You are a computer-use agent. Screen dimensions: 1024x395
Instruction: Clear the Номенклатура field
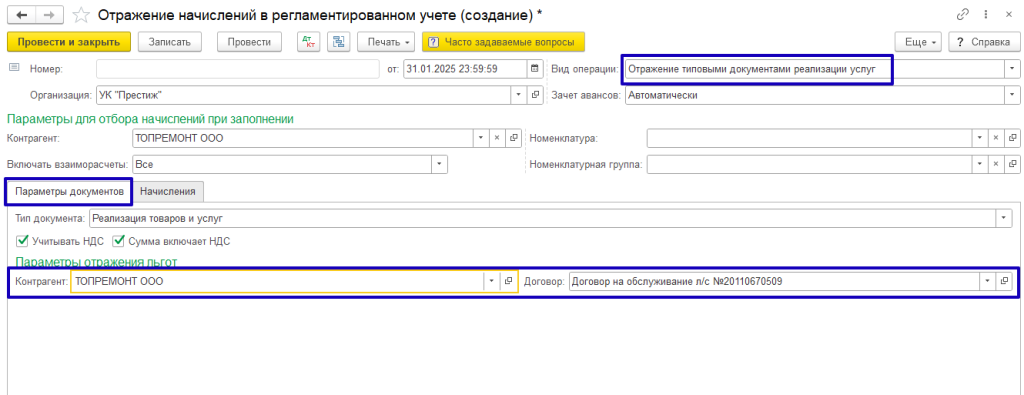coord(995,138)
